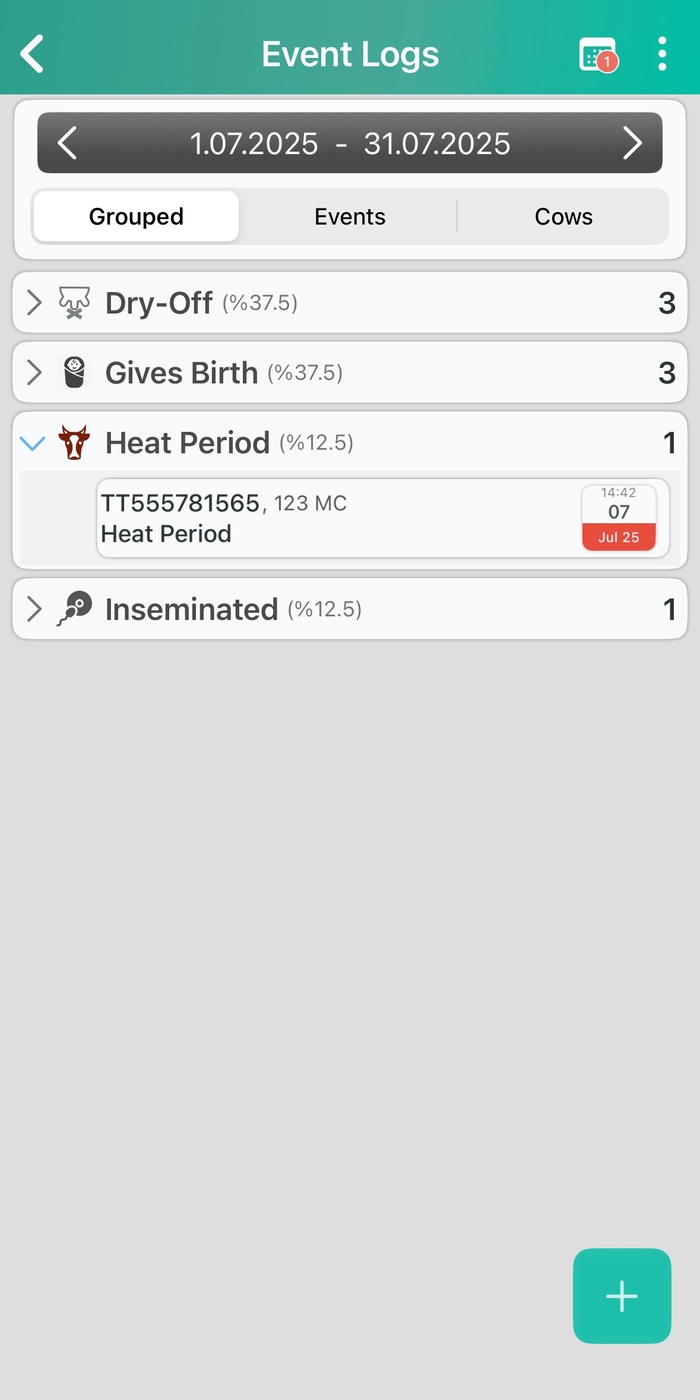700x1400 pixels.
Task: Tap the Dry-Off udder icon
Action: pos(74,302)
